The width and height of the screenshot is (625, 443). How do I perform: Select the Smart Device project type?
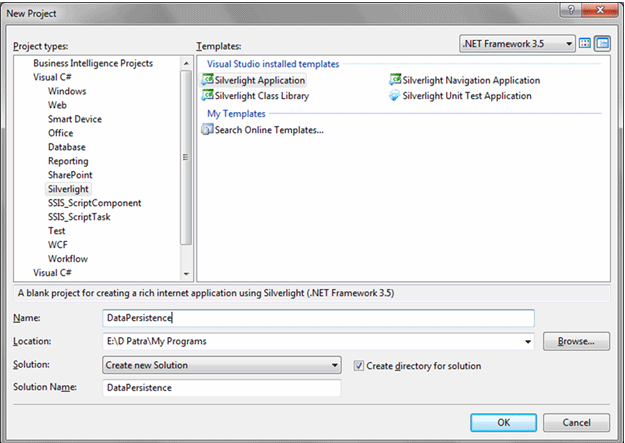click(x=75, y=119)
